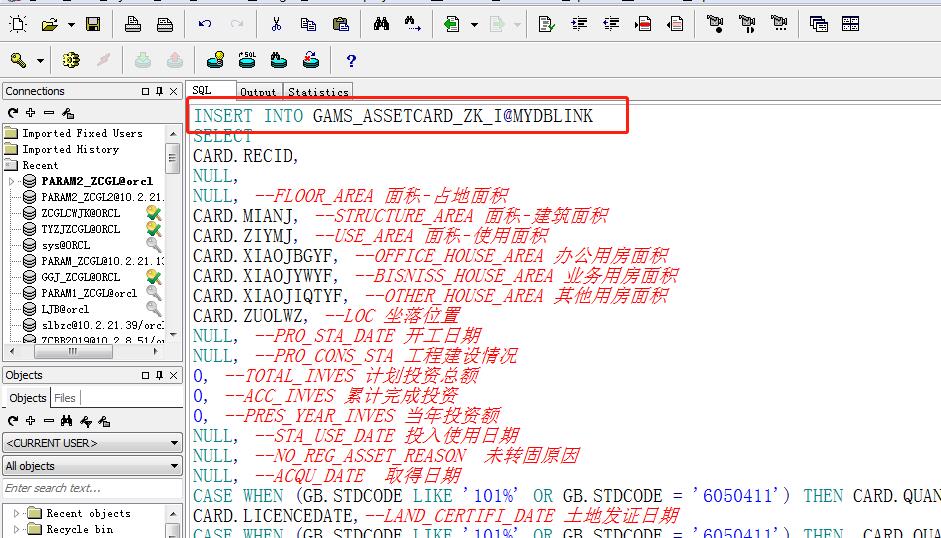Click the Undo arrow icon

(205, 24)
